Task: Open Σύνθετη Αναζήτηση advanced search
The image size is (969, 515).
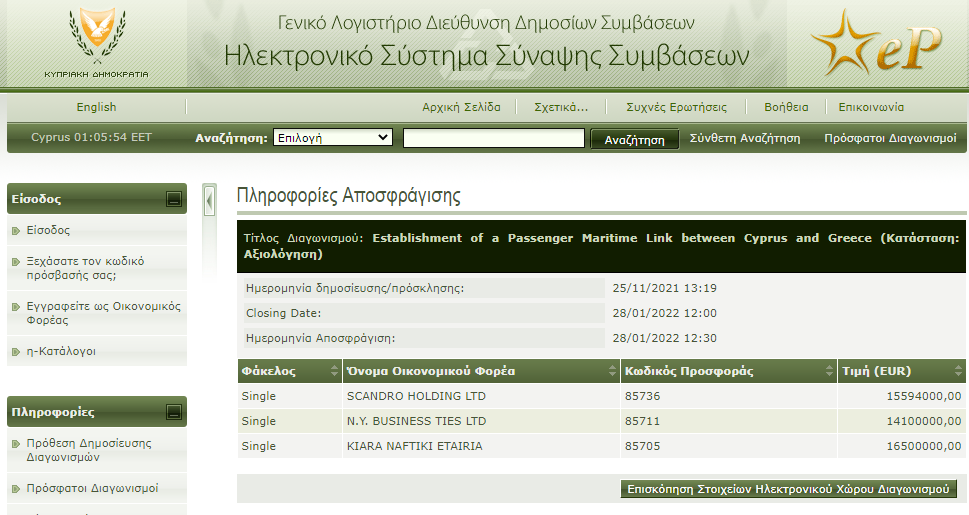Action: tap(745, 138)
